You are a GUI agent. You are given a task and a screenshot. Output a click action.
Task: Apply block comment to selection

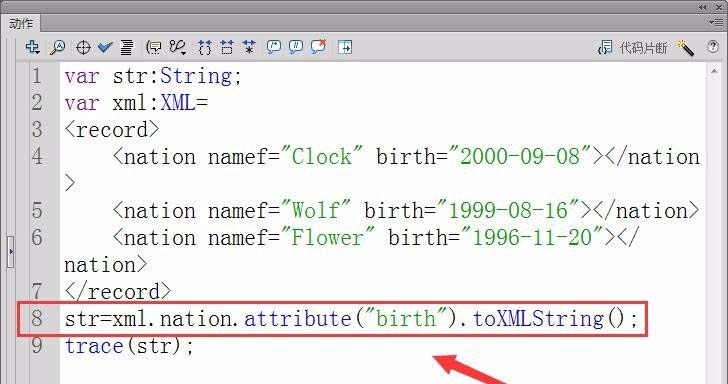[273, 46]
